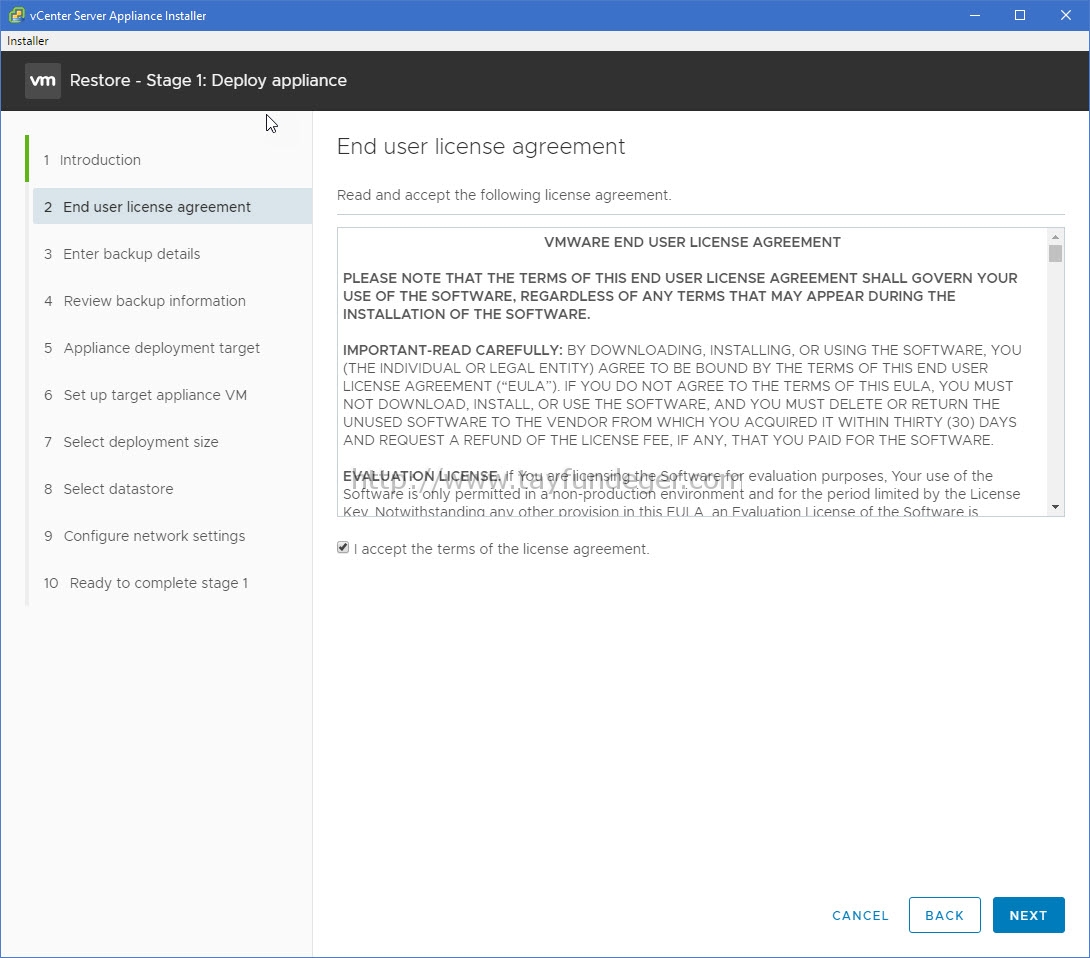Maximize the installer window
The width and height of the screenshot is (1090, 958).
[1020, 15]
